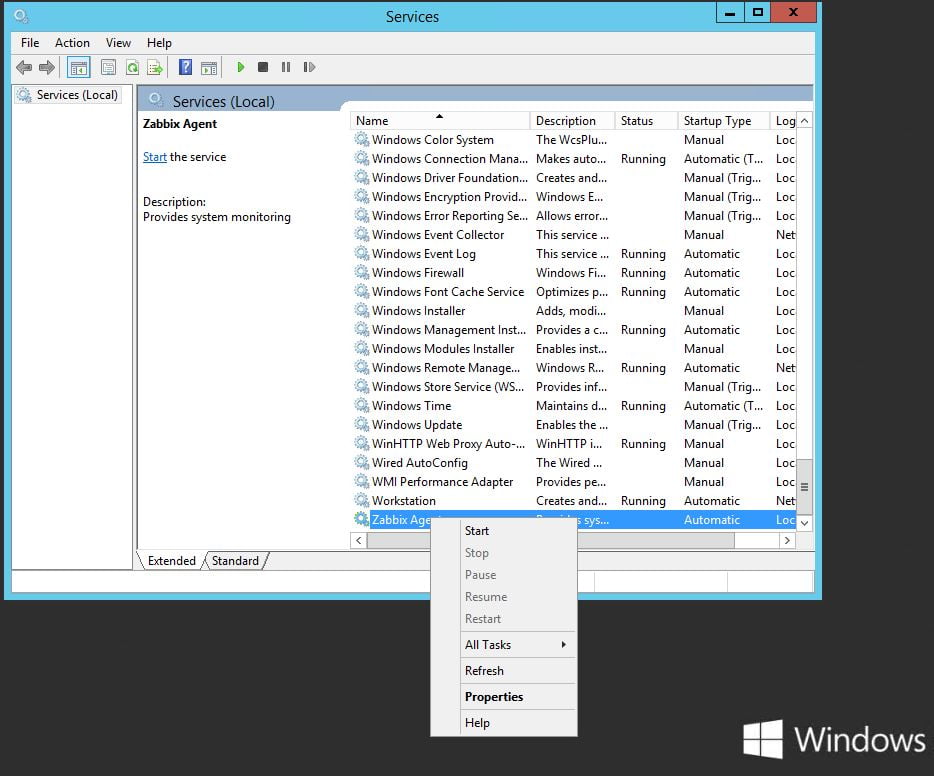Select the Windows Remote Management service row
This screenshot has height=776, width=934.
click(x=574, y=367)
